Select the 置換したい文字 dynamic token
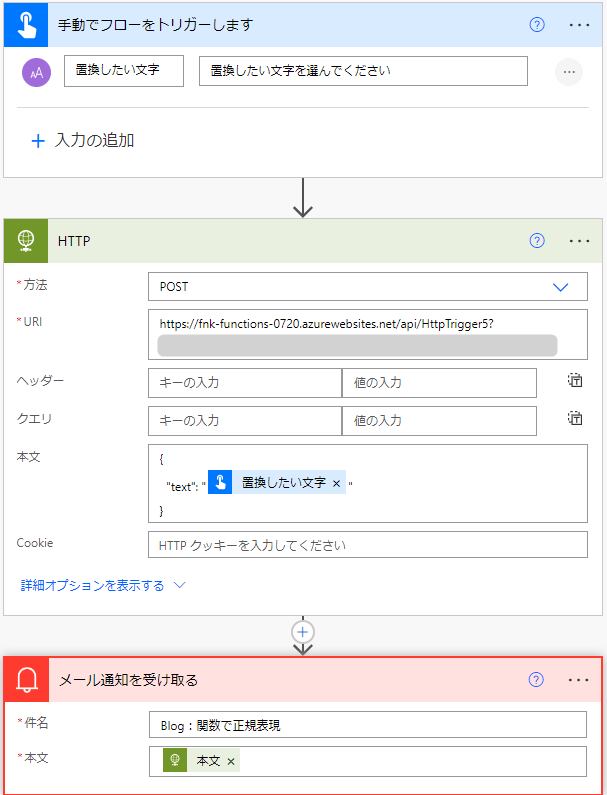607x795 pixels. [277, 482]
